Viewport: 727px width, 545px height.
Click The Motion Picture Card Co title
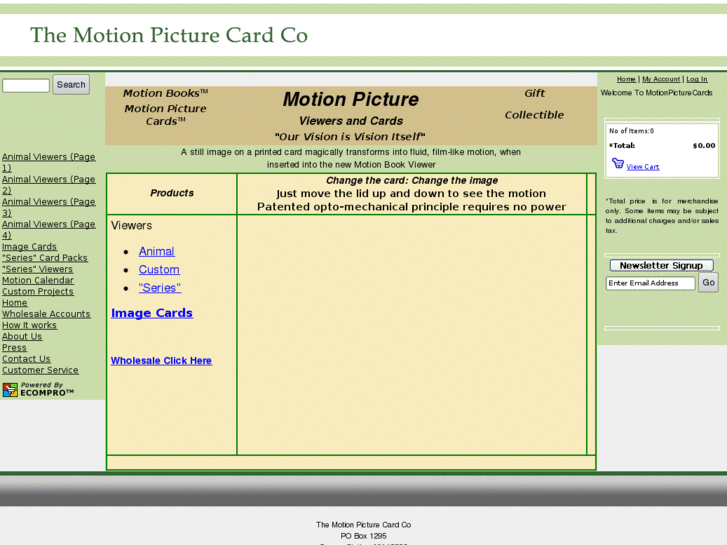(169, 35)
